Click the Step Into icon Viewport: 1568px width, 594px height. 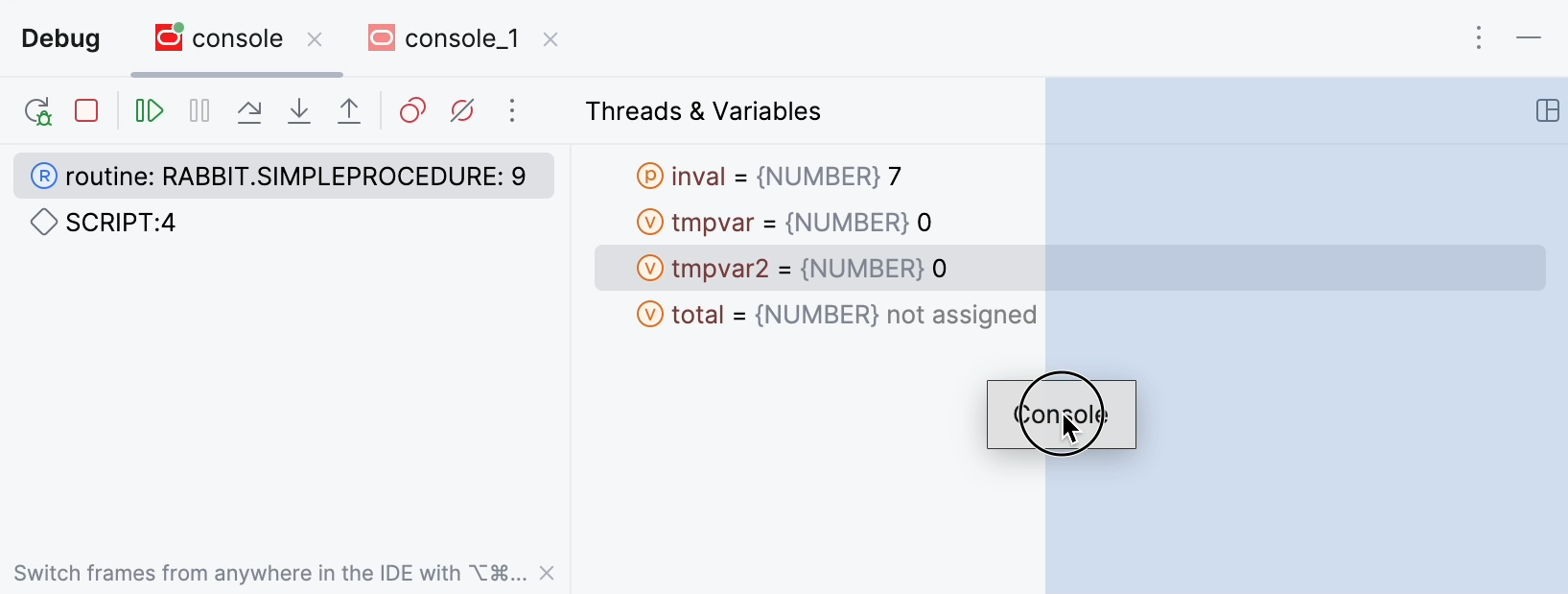tap(299, 111)
